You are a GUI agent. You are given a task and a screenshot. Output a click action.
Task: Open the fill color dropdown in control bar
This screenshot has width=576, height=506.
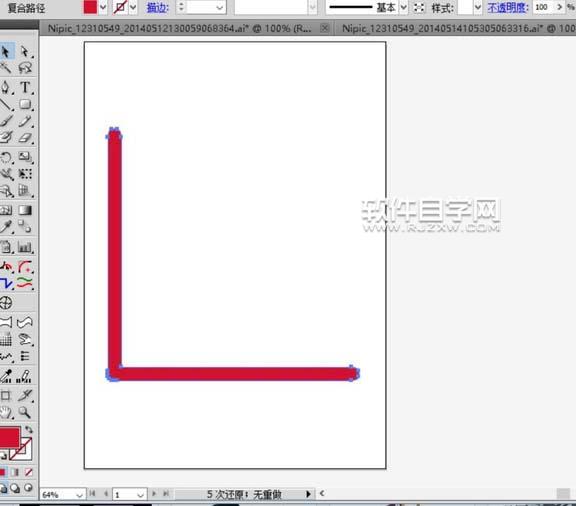[x=103, y=7]
